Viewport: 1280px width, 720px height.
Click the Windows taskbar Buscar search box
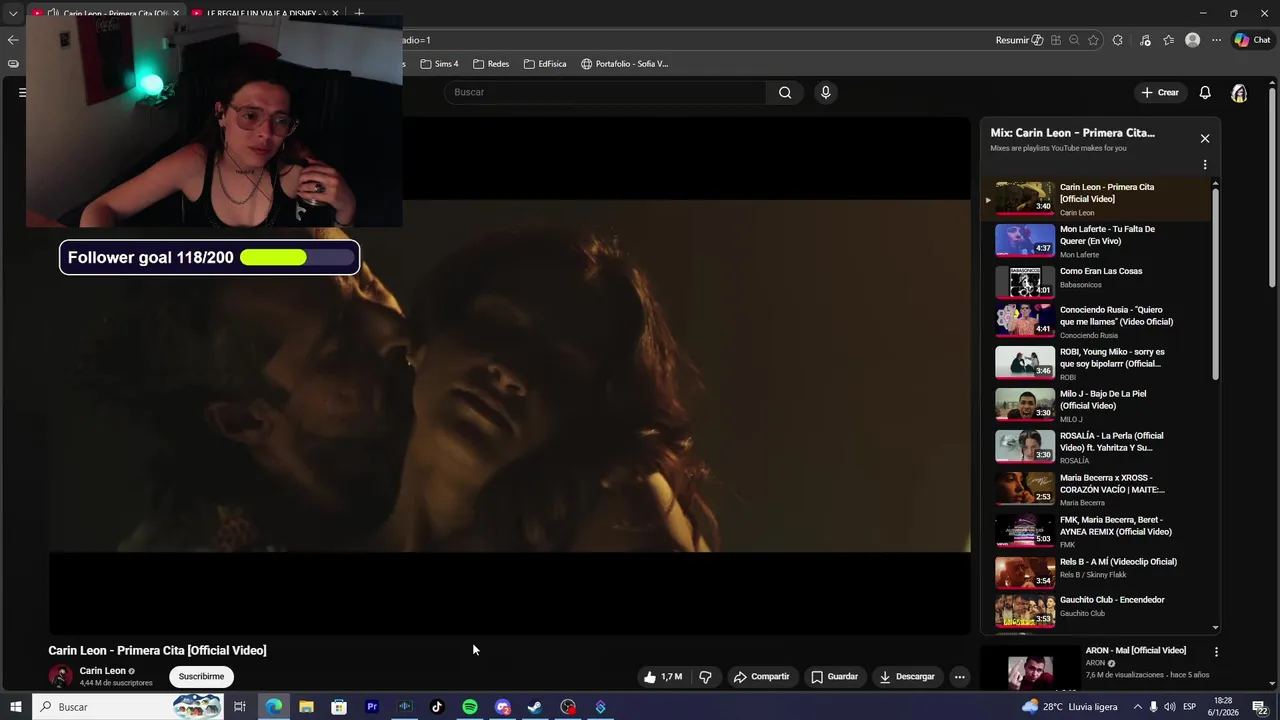128,707
